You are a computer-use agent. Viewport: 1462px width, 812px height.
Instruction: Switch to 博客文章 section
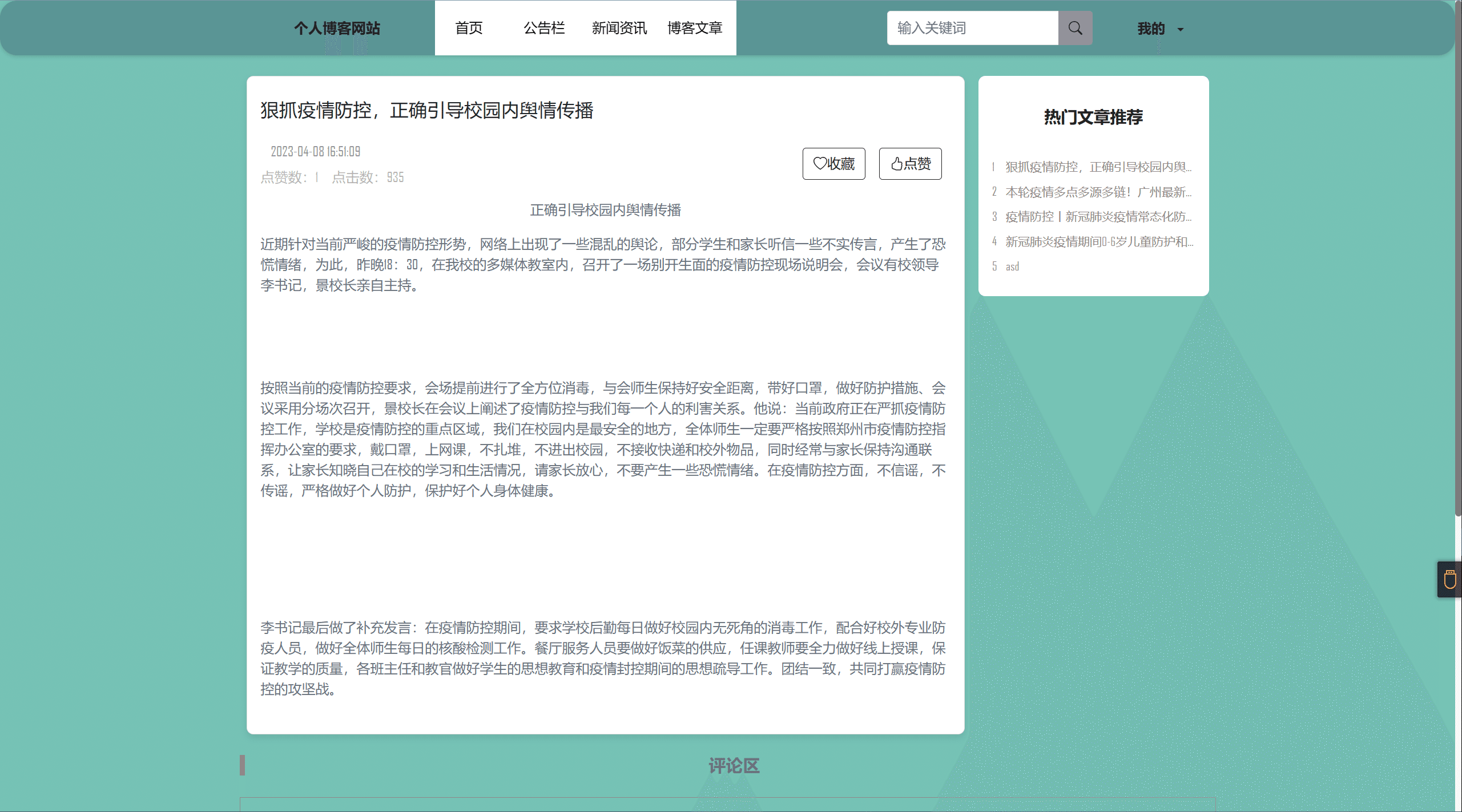click(x=695, y=28)
